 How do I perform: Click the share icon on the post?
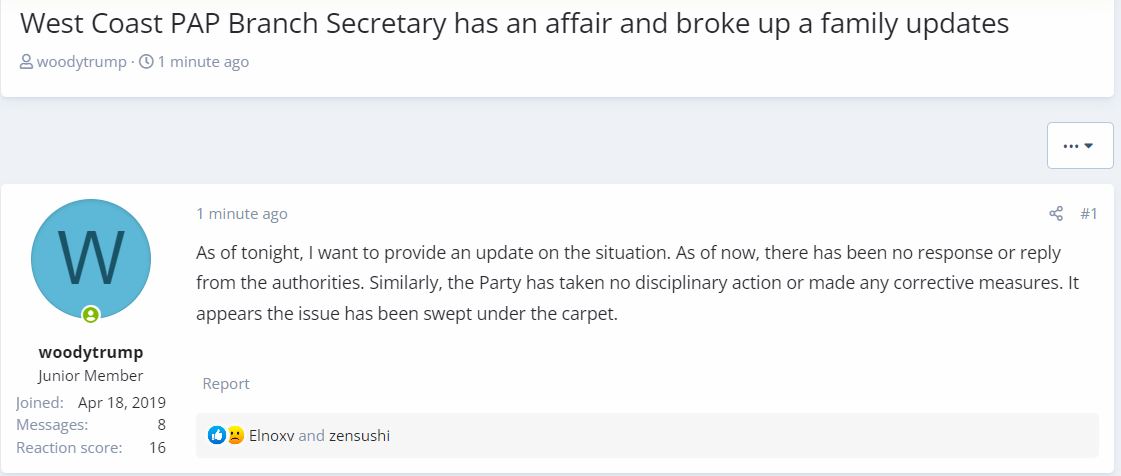click(1056, 214)
